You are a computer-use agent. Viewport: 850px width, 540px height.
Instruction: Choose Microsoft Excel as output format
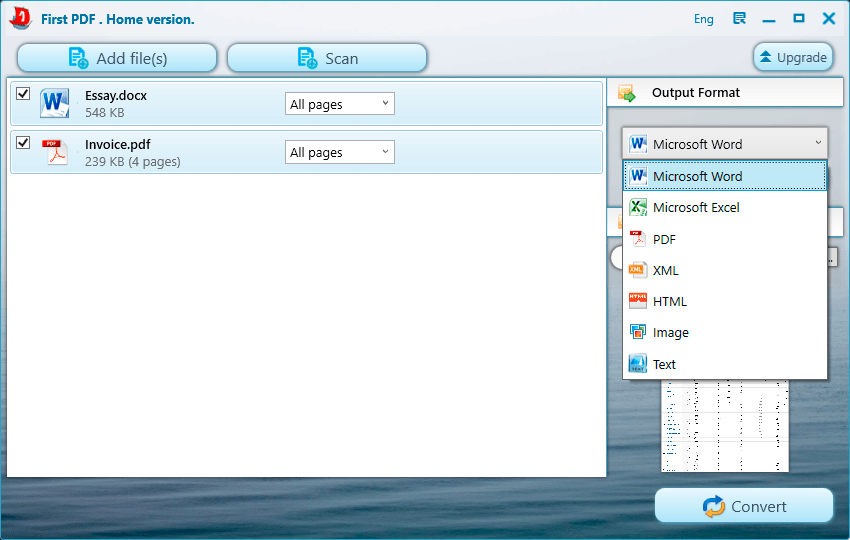[x=725, y=207]
